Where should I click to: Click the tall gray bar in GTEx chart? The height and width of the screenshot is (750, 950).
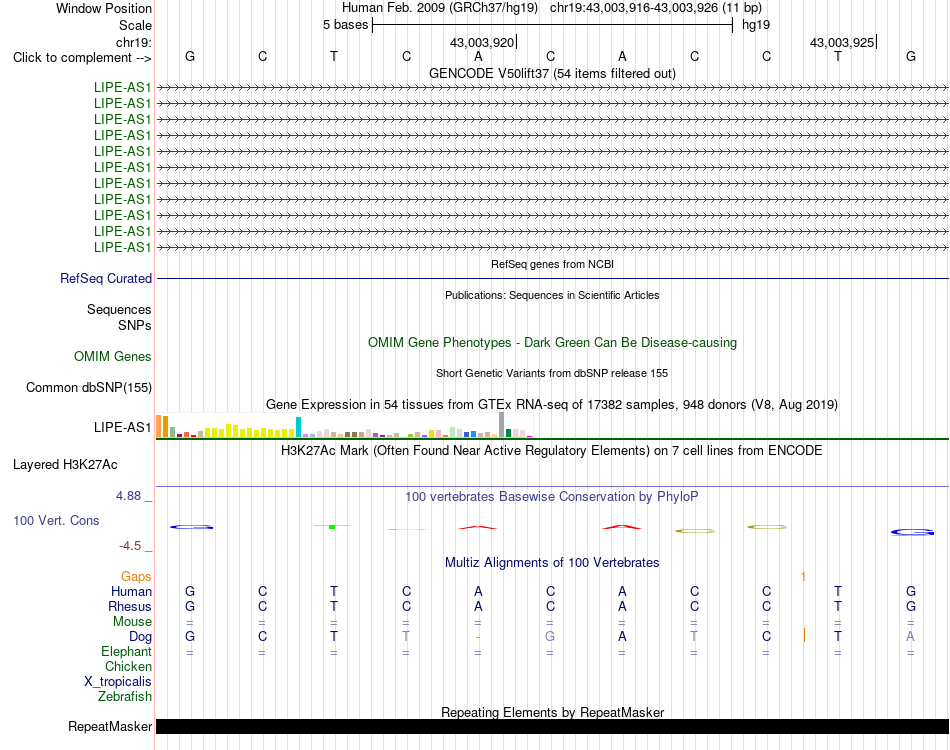[x=502, y=425]
